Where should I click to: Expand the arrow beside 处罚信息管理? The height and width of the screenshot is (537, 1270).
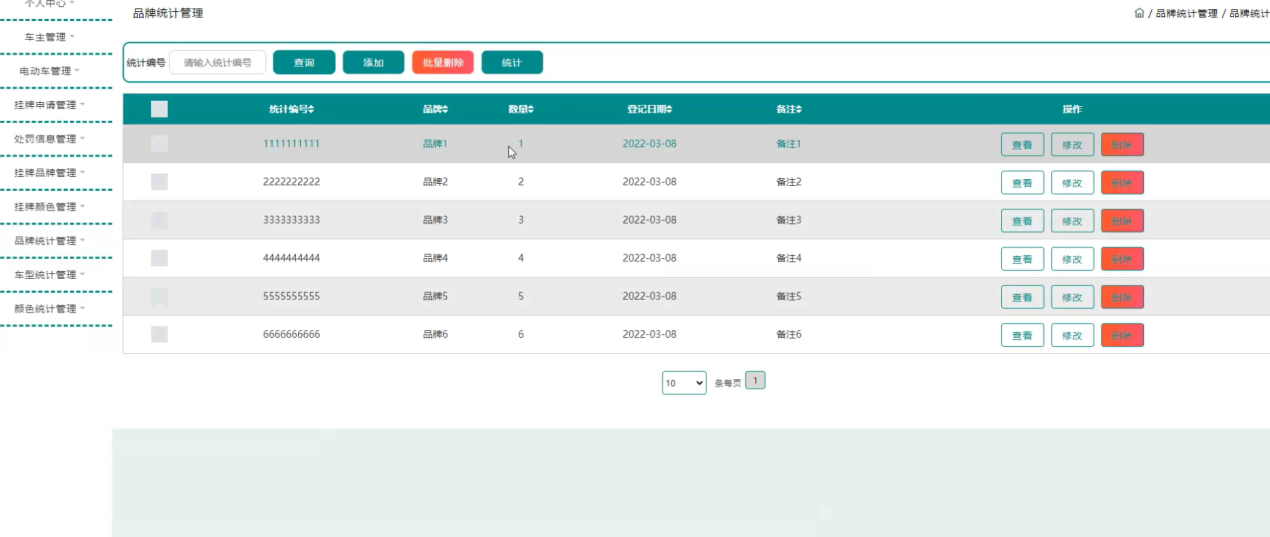tap(82, 139)
